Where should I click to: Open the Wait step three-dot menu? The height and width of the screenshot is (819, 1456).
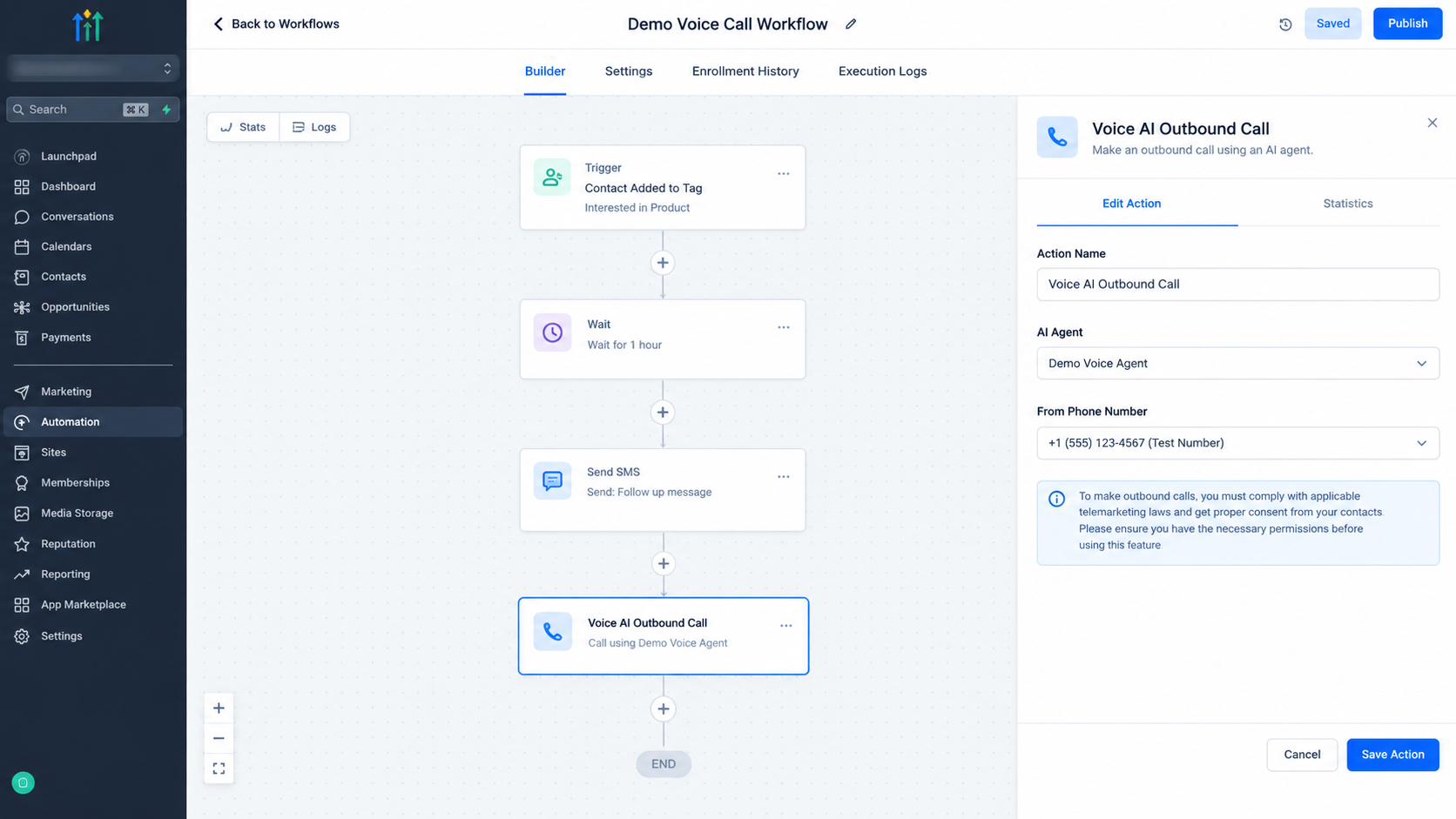[784, 327]
